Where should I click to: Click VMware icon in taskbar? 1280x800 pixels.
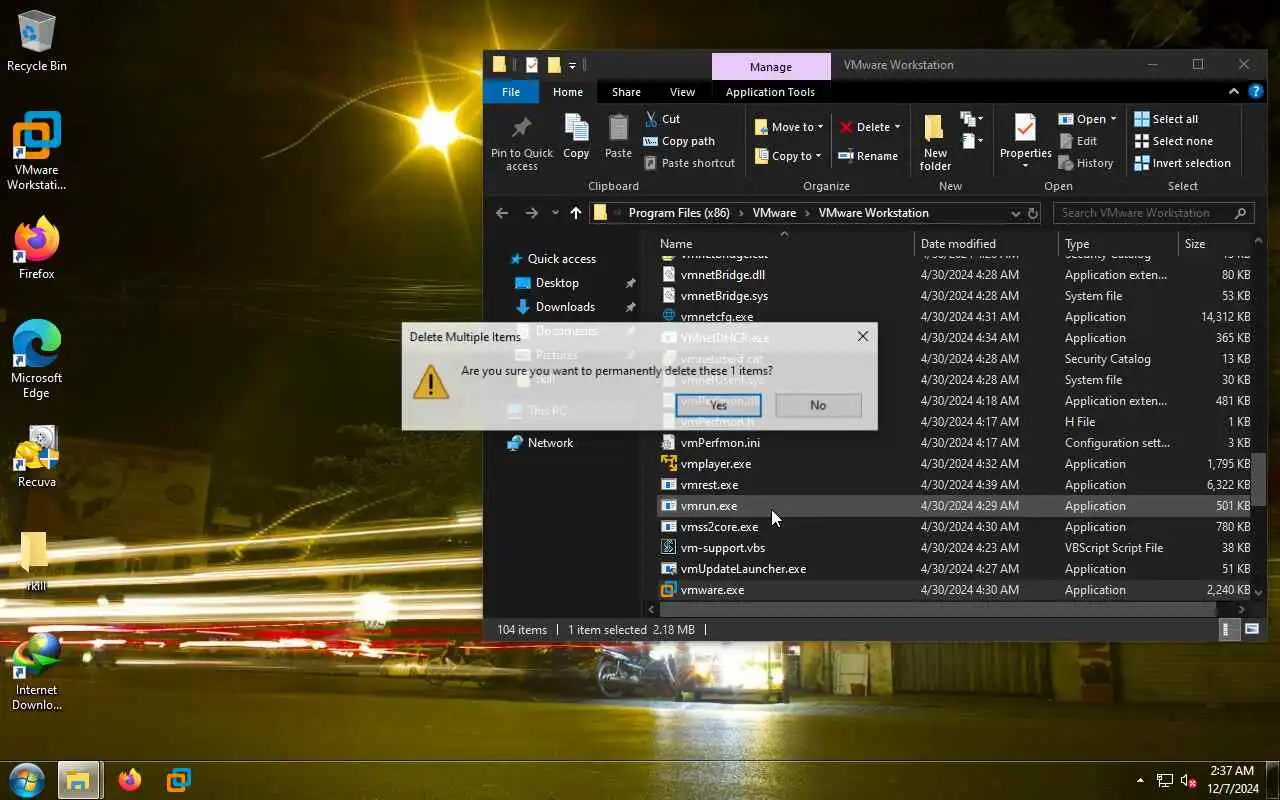pyautogui.click(x=179, y=779)
